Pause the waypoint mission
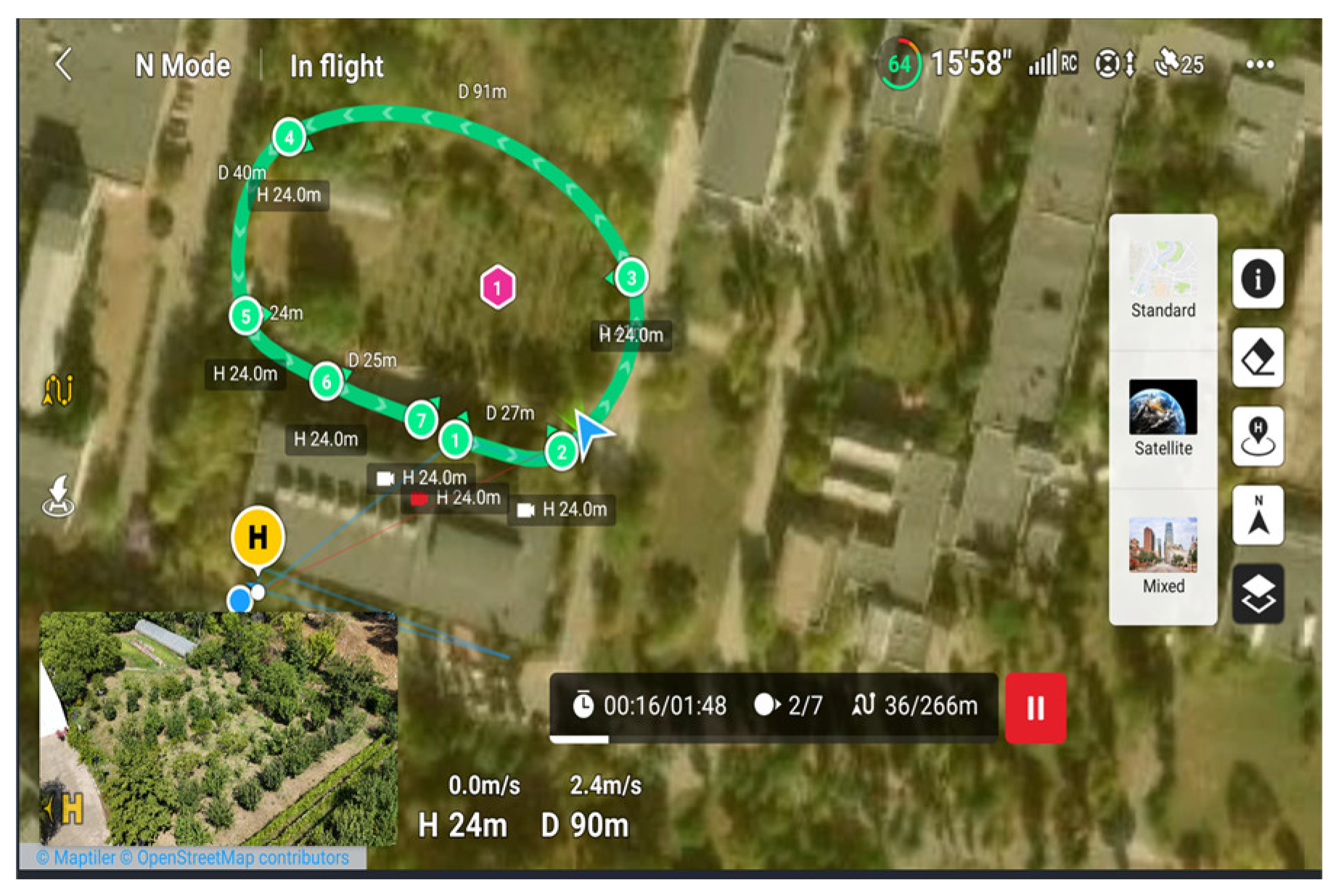The image size is (1333, 896). (1035, 707)
